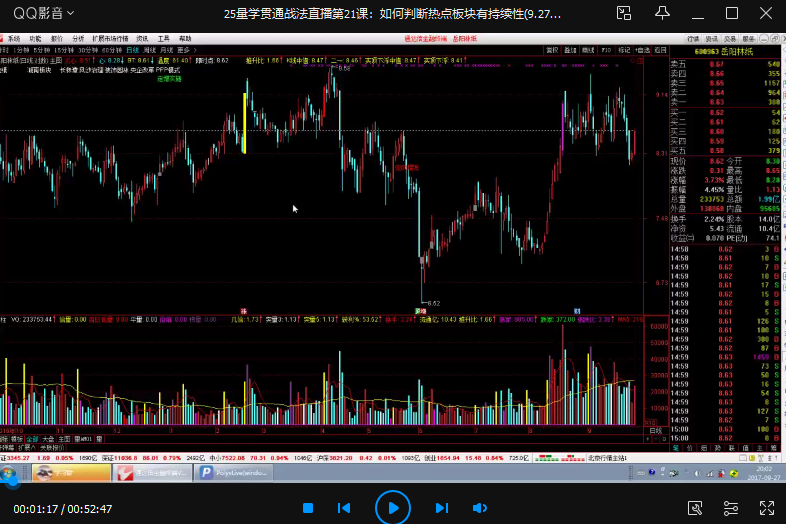
Task: Stop the video playback
Action: coord(308,508)
